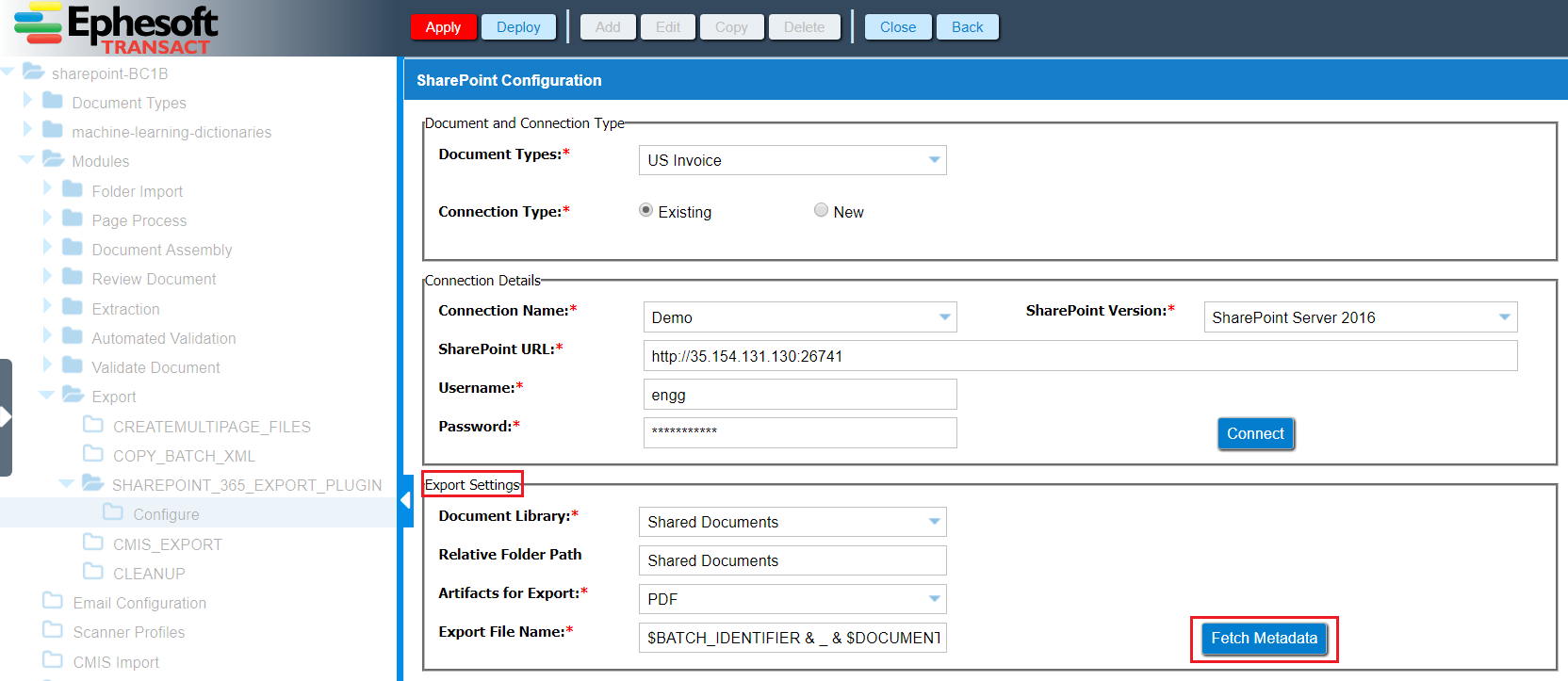Viewport: 1568px width, 681px height.
Task: Click the COPY_BATCH_XML folder icon
Action: (x=93, y=454)
